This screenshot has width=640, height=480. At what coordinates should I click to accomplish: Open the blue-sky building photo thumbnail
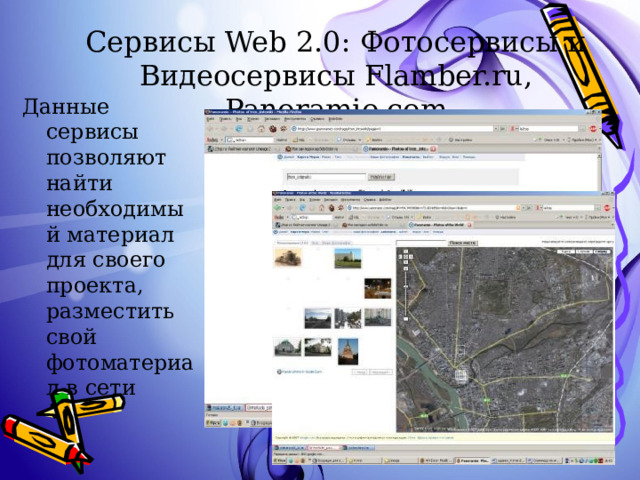point(348,258)
